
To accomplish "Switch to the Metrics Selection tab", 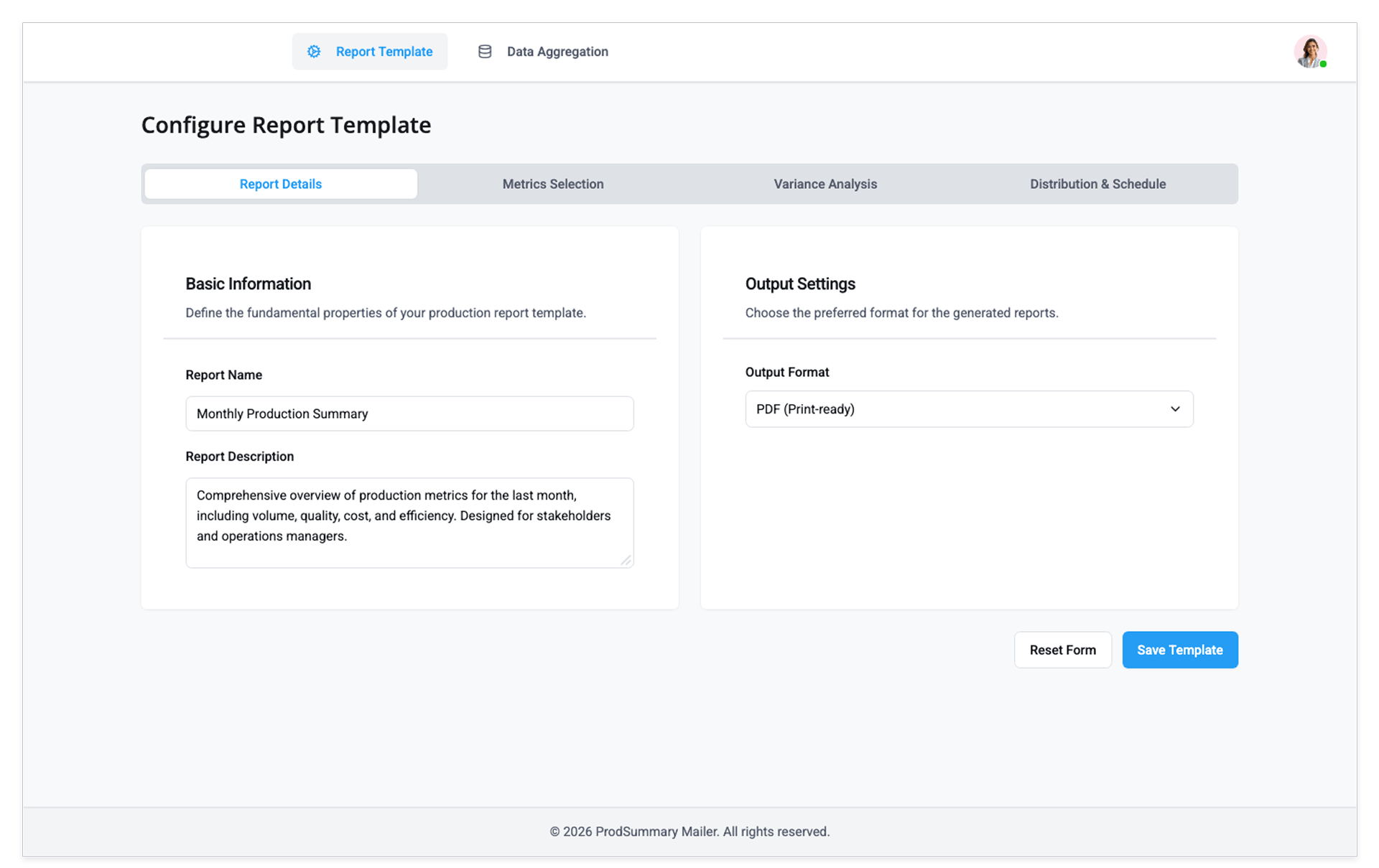I will (552, 184).
